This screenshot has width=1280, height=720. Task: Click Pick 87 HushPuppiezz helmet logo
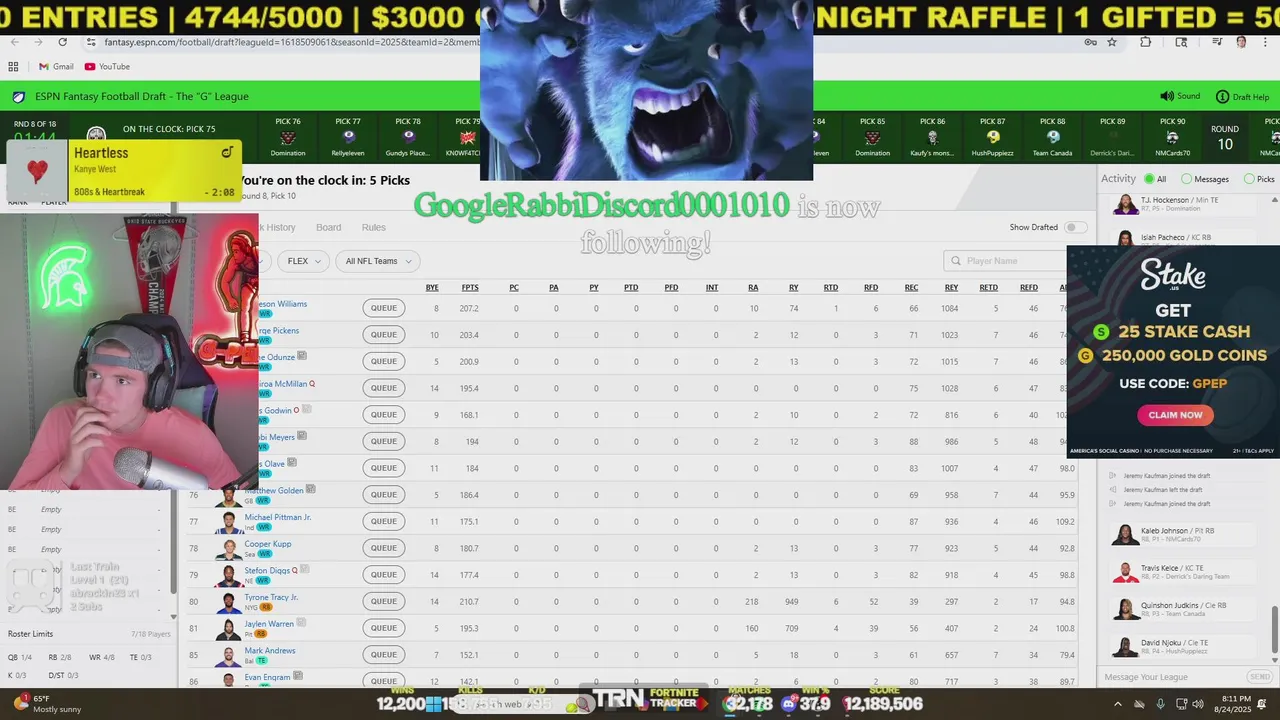(992, 137)
